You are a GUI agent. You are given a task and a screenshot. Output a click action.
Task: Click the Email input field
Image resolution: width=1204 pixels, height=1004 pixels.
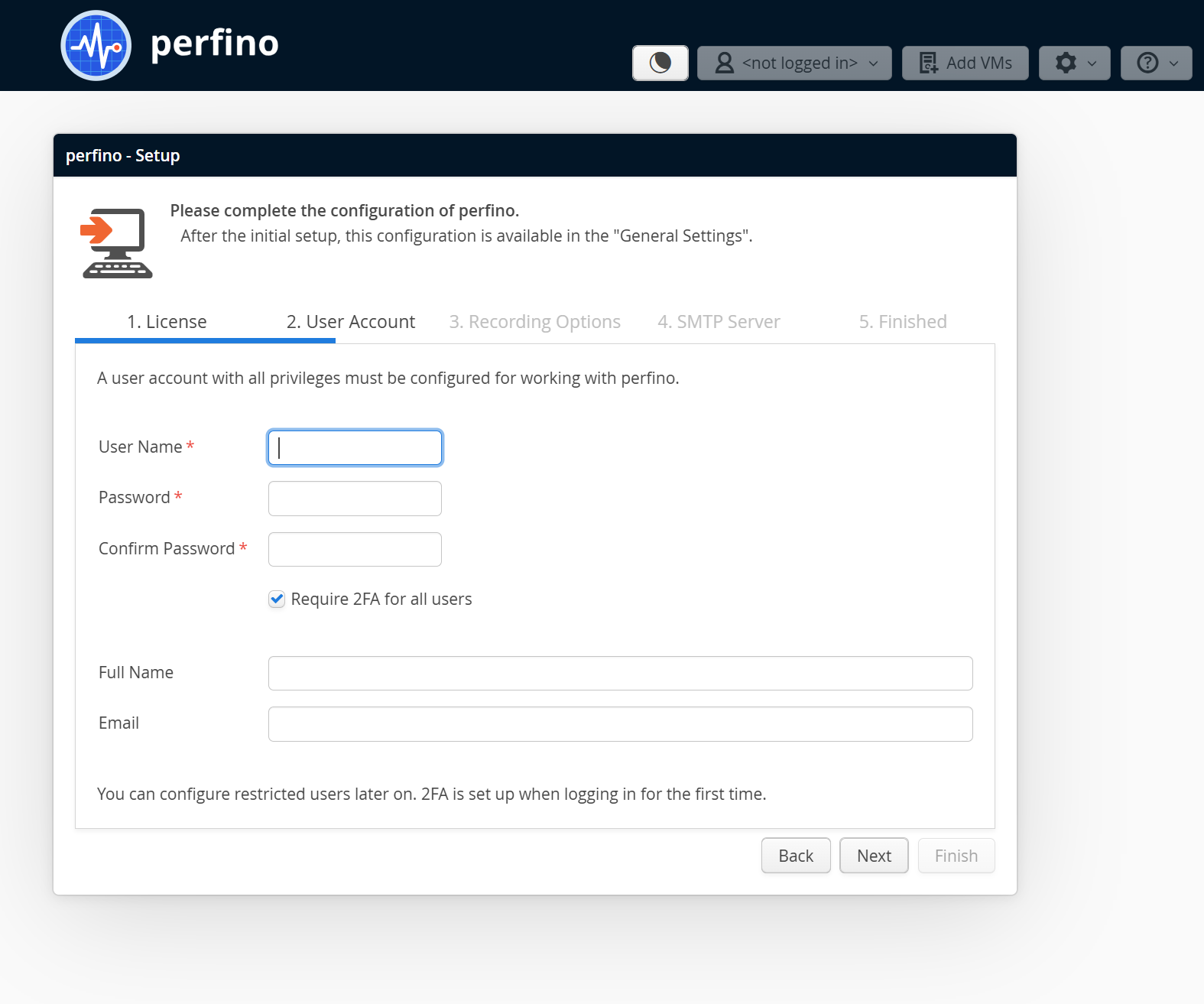coord(620,724)
